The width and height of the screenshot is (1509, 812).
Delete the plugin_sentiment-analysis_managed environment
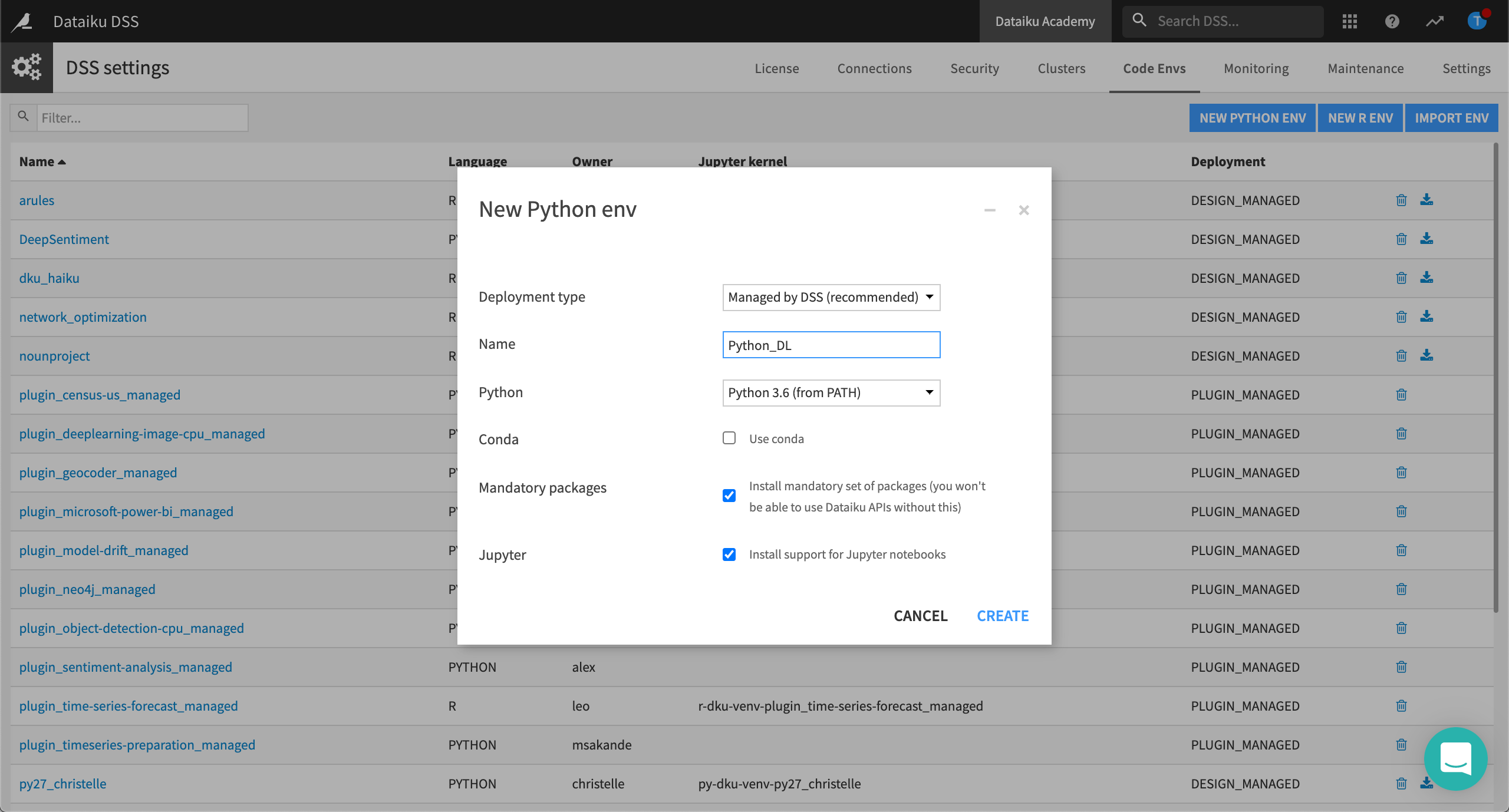pos(1402,667)
